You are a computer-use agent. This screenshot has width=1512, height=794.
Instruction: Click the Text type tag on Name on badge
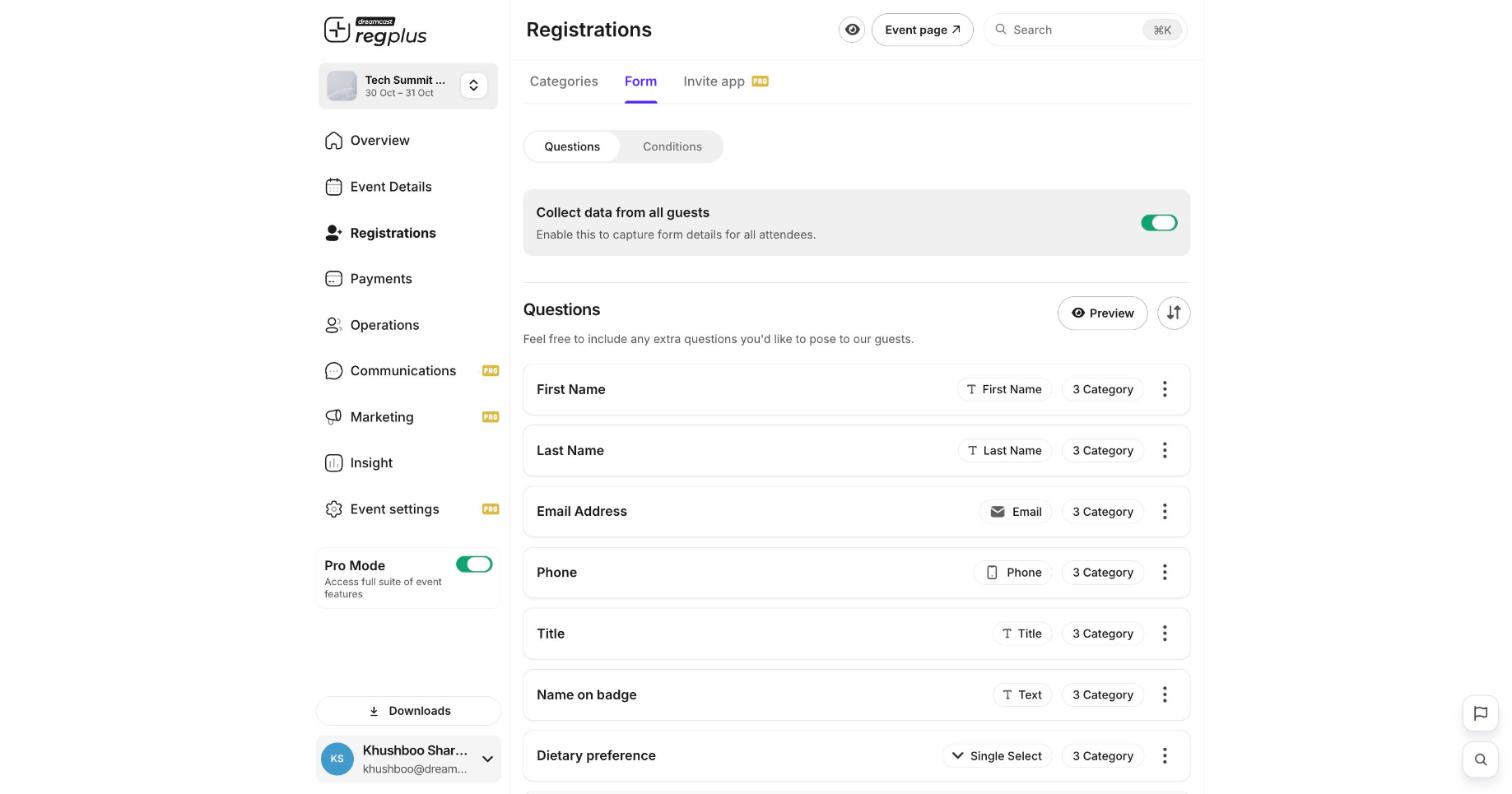pos(1022,694)
